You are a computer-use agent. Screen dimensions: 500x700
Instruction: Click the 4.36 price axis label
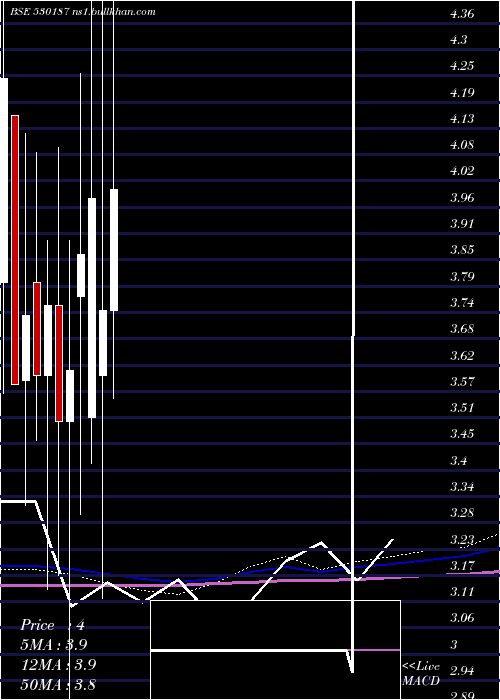[x=462, y=14]
